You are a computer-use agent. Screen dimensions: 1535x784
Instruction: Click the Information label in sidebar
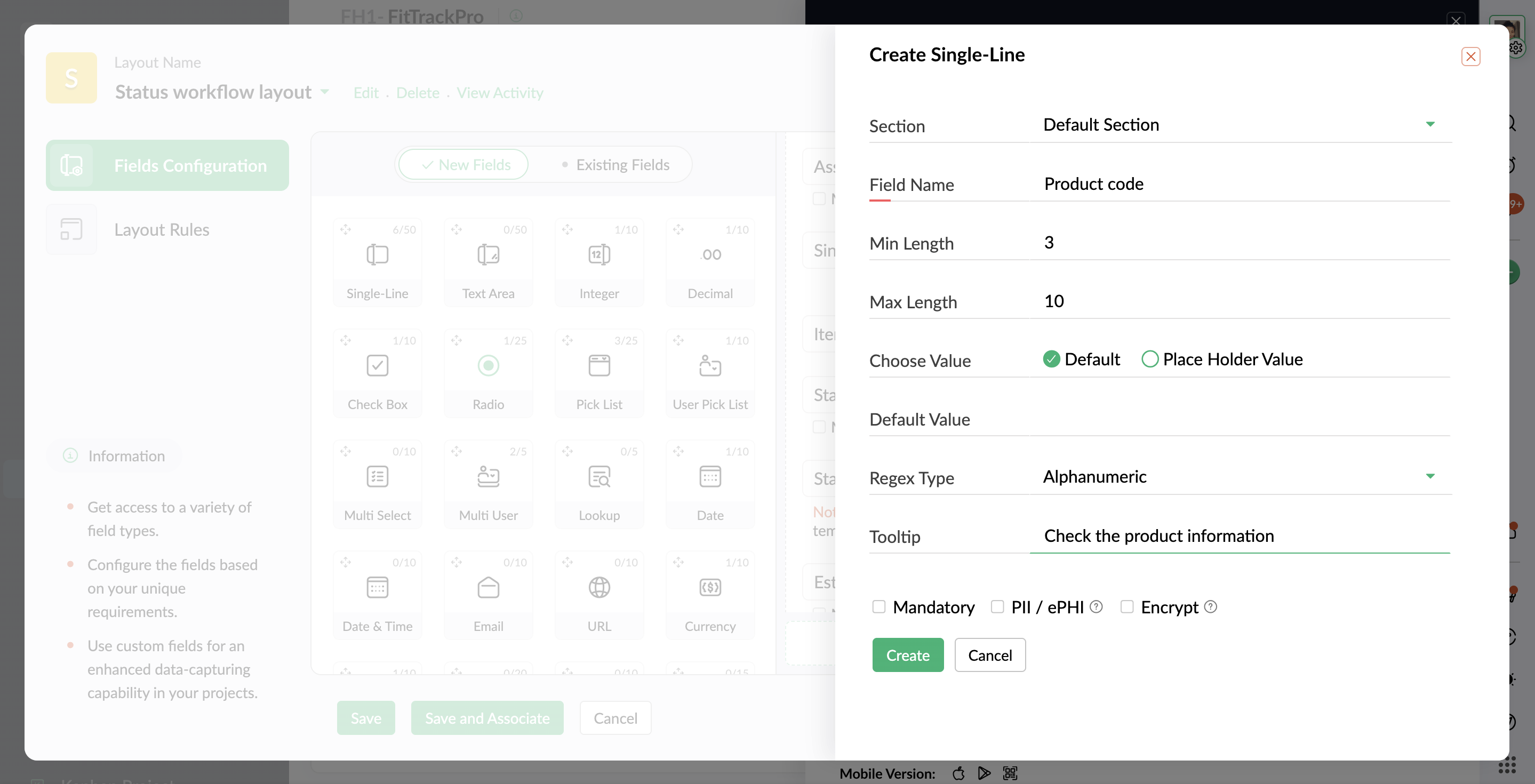[x=126, y=456]
